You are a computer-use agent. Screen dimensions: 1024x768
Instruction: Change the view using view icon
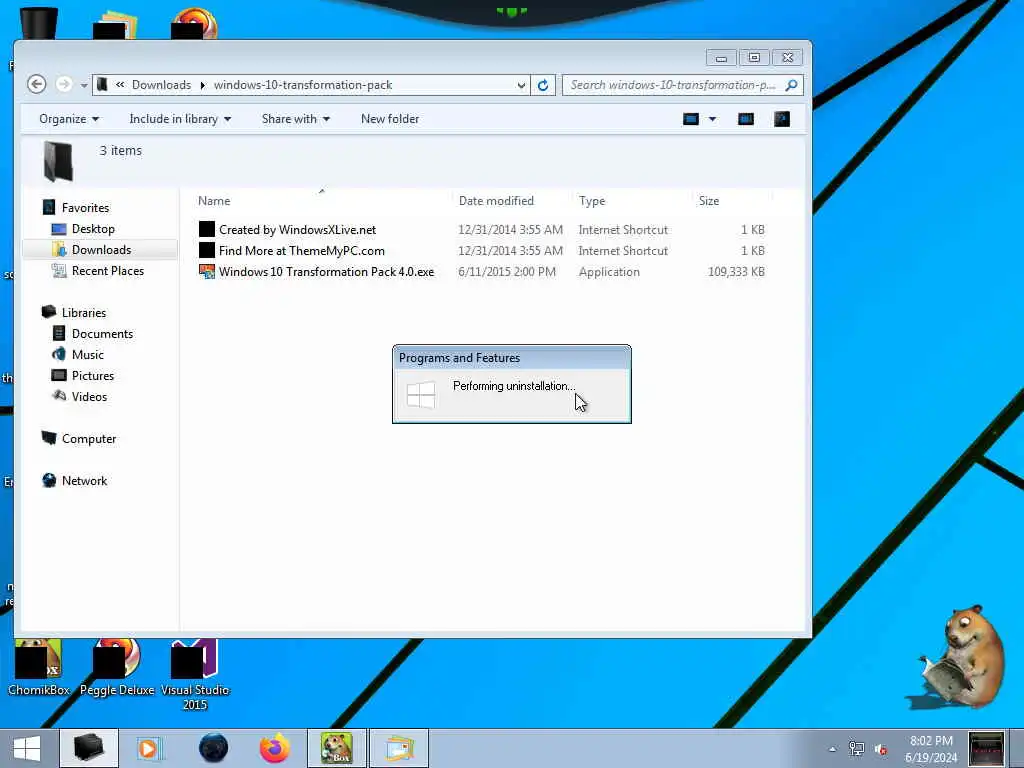691,119
